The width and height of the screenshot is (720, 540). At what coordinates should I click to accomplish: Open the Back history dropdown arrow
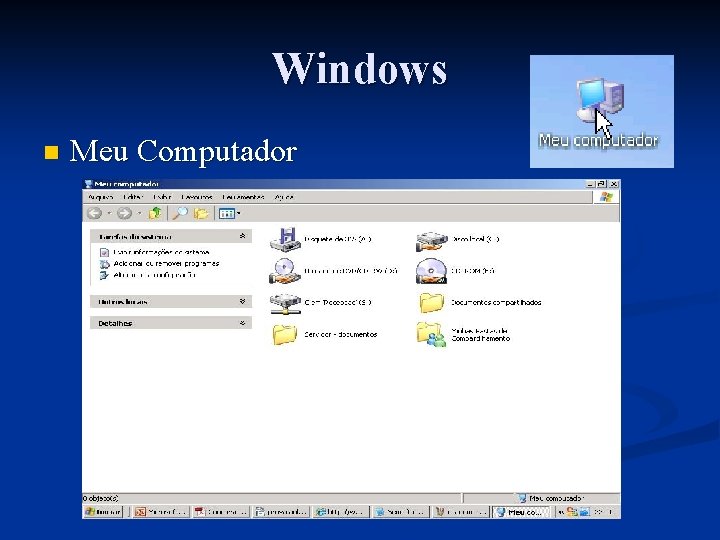(x=109, y=213)
